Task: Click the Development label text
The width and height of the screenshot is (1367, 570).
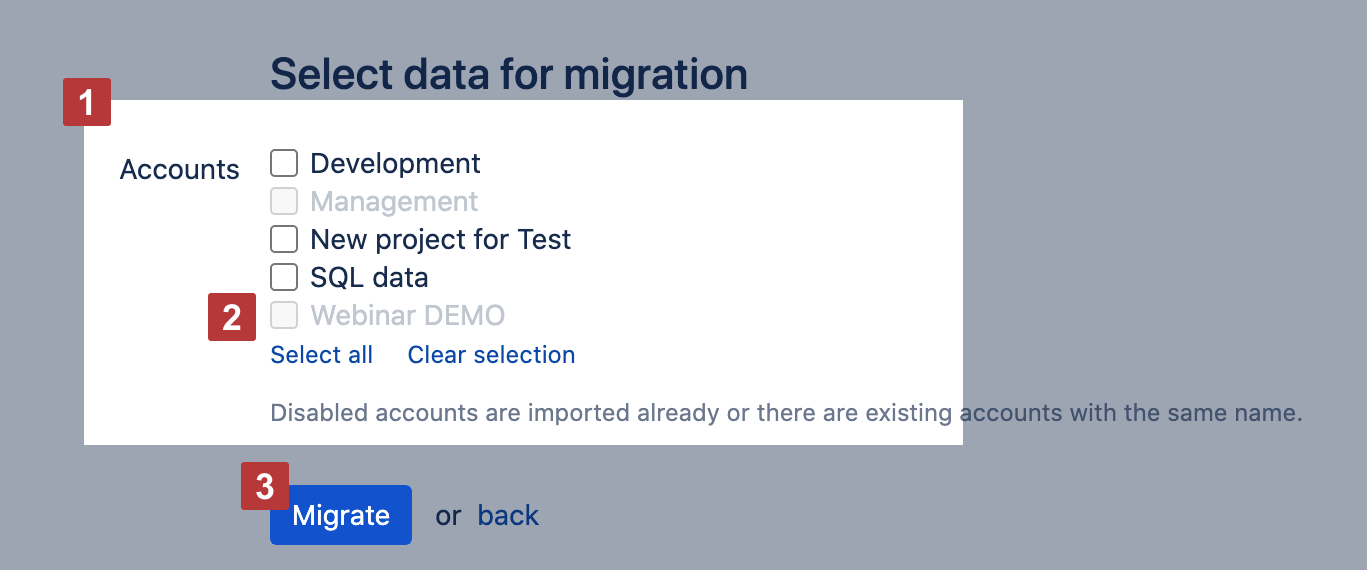Action: tap(395, 163)
